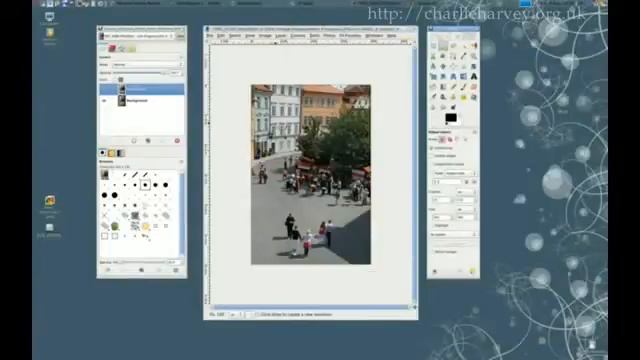Click the duplicate layer button in Layers dialog
The height and width of the screenshot is (360, 640).
148,141
